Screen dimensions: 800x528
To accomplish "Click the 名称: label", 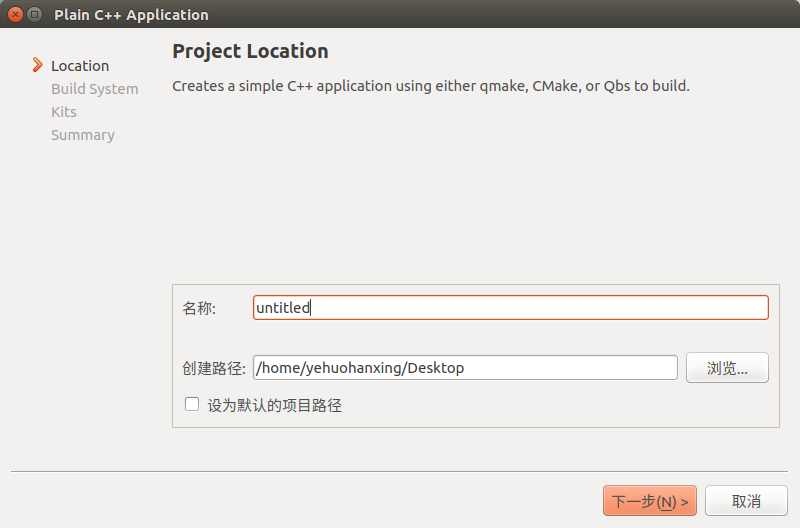I will (199, 308).
